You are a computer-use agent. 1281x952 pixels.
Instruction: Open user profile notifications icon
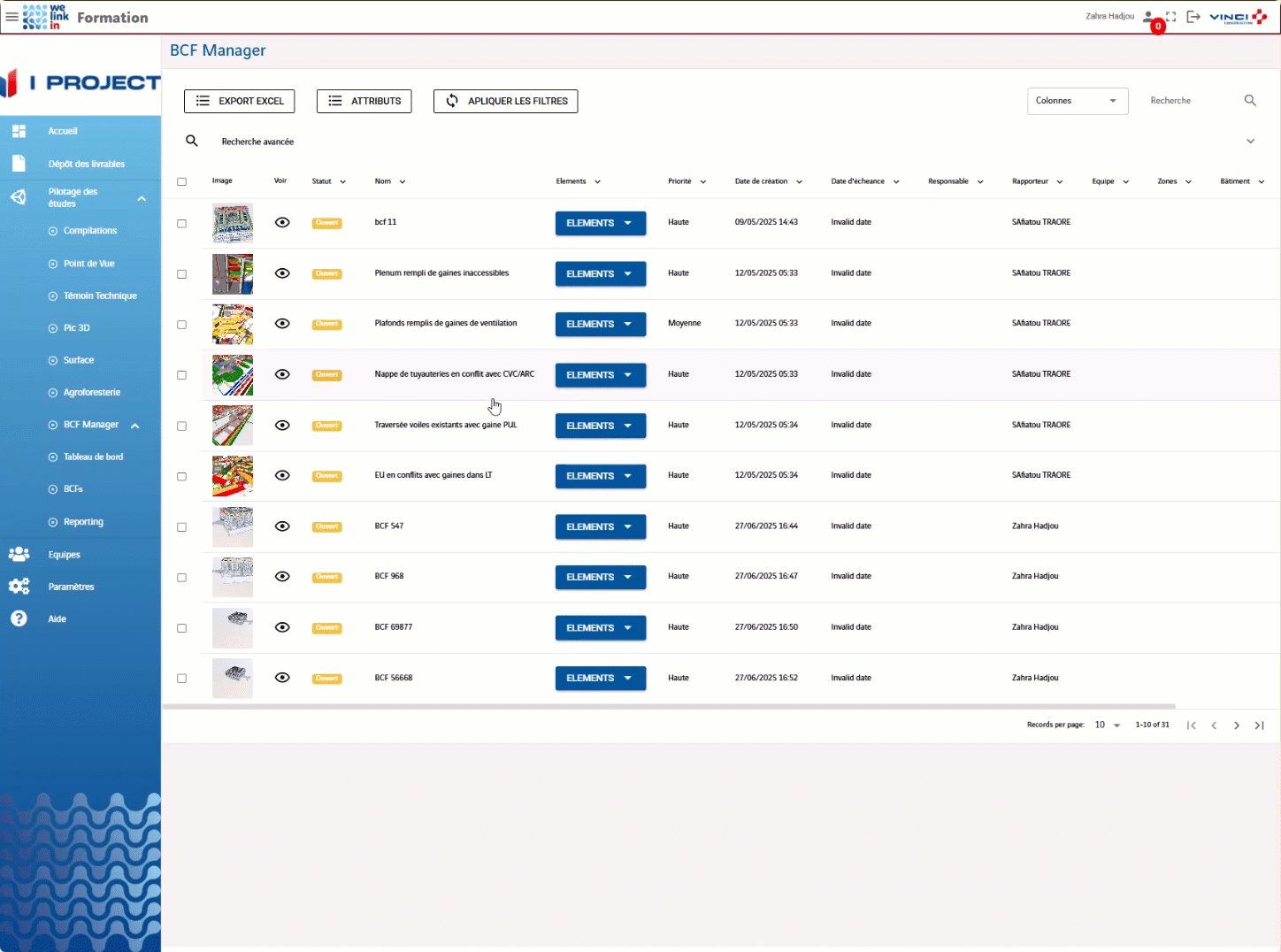(x=1148, y=17)
